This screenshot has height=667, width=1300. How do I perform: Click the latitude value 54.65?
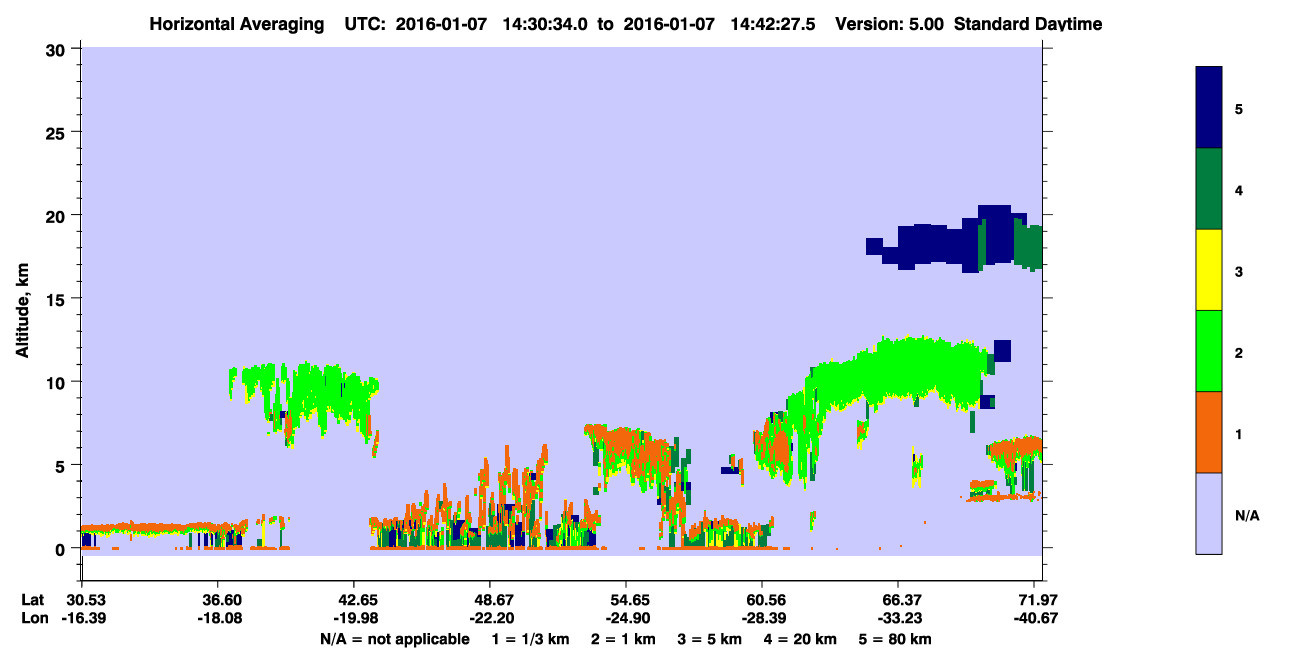(626, 599)
